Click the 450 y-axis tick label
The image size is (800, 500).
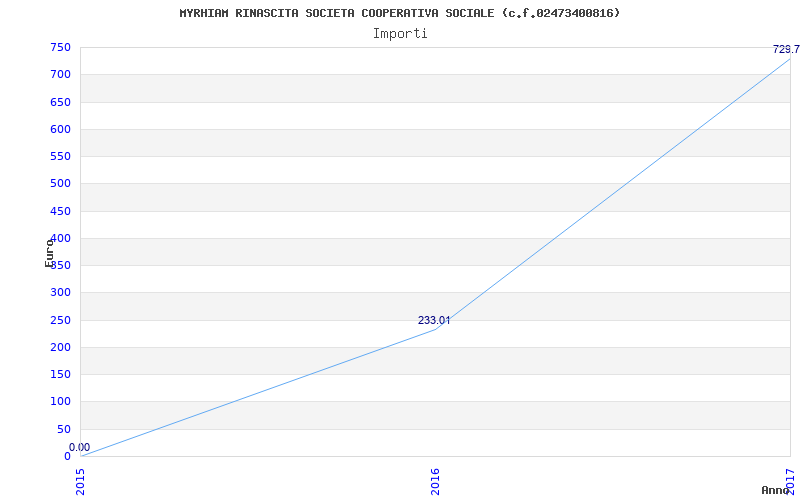pos(60,211)
